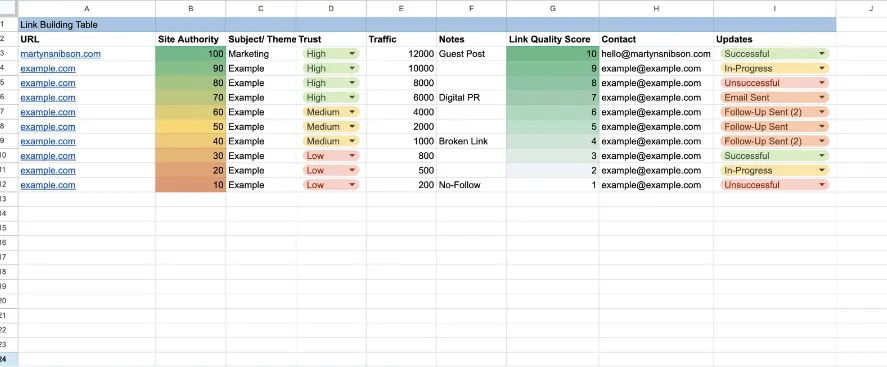This screenshot has width=887, height=367.
Task: Select the Contact header cell
Action: coord(656,39)
